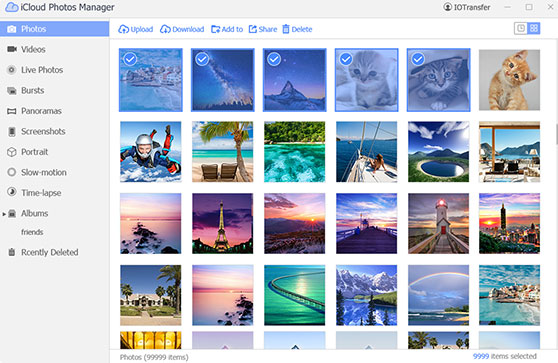Click the vertical scrollbar handle
Image resolution: width=558 pixels, height=363 pixels.
click(x=556, y=134)
